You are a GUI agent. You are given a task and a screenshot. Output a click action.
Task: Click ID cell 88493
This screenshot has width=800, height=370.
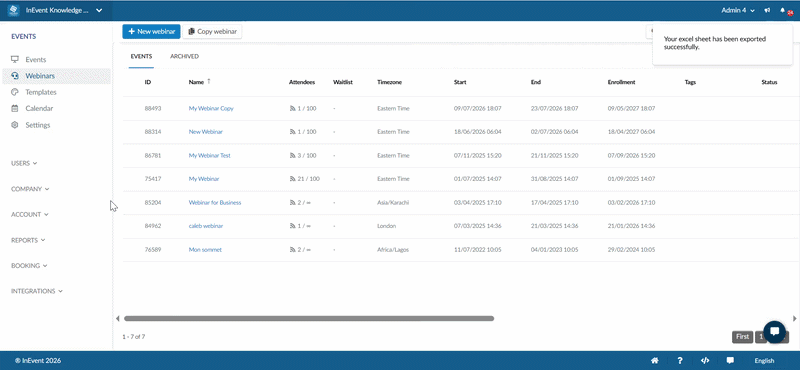click(x=153, y=109)
